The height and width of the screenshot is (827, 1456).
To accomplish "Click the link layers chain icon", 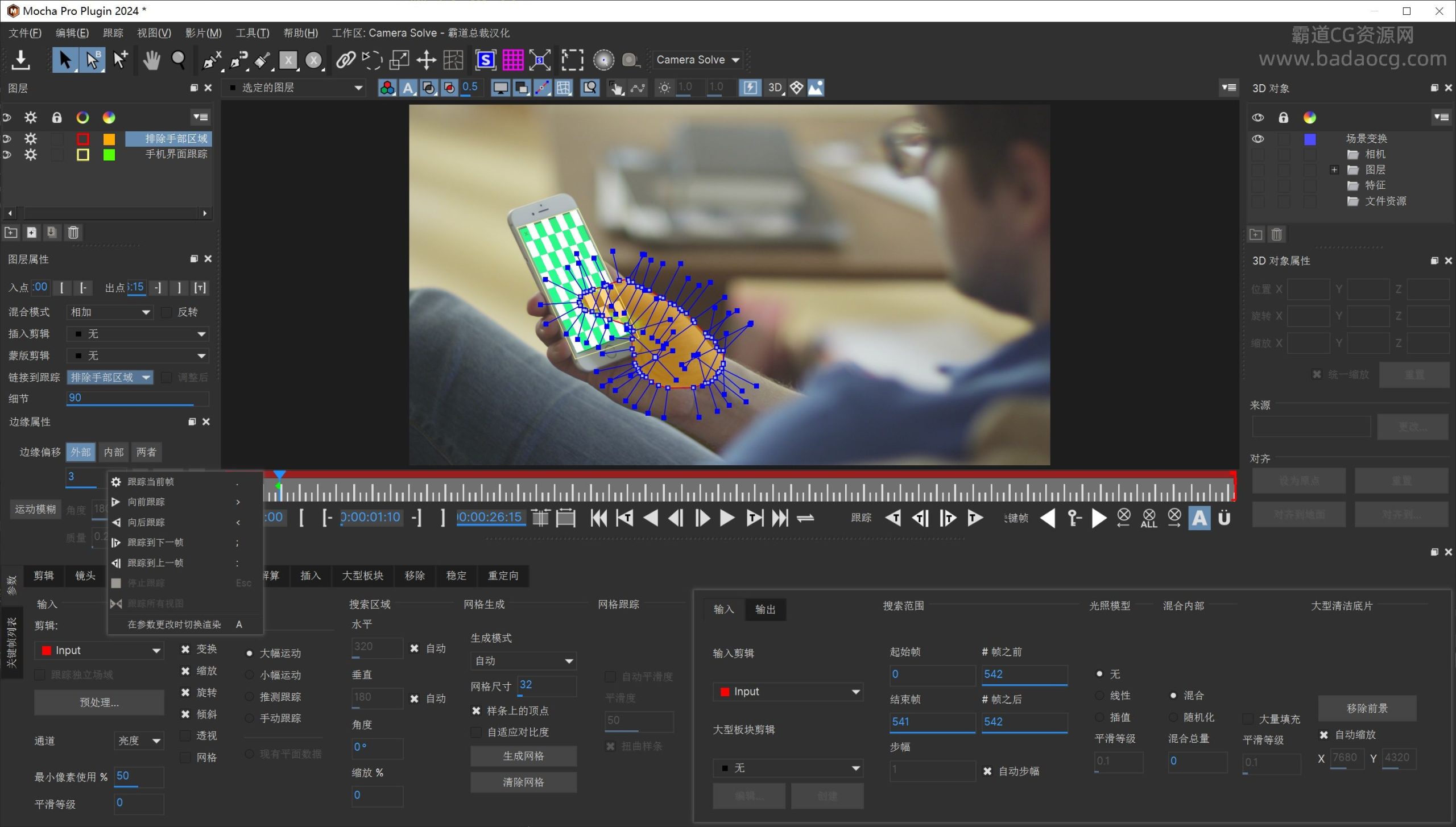I will 345,60.
